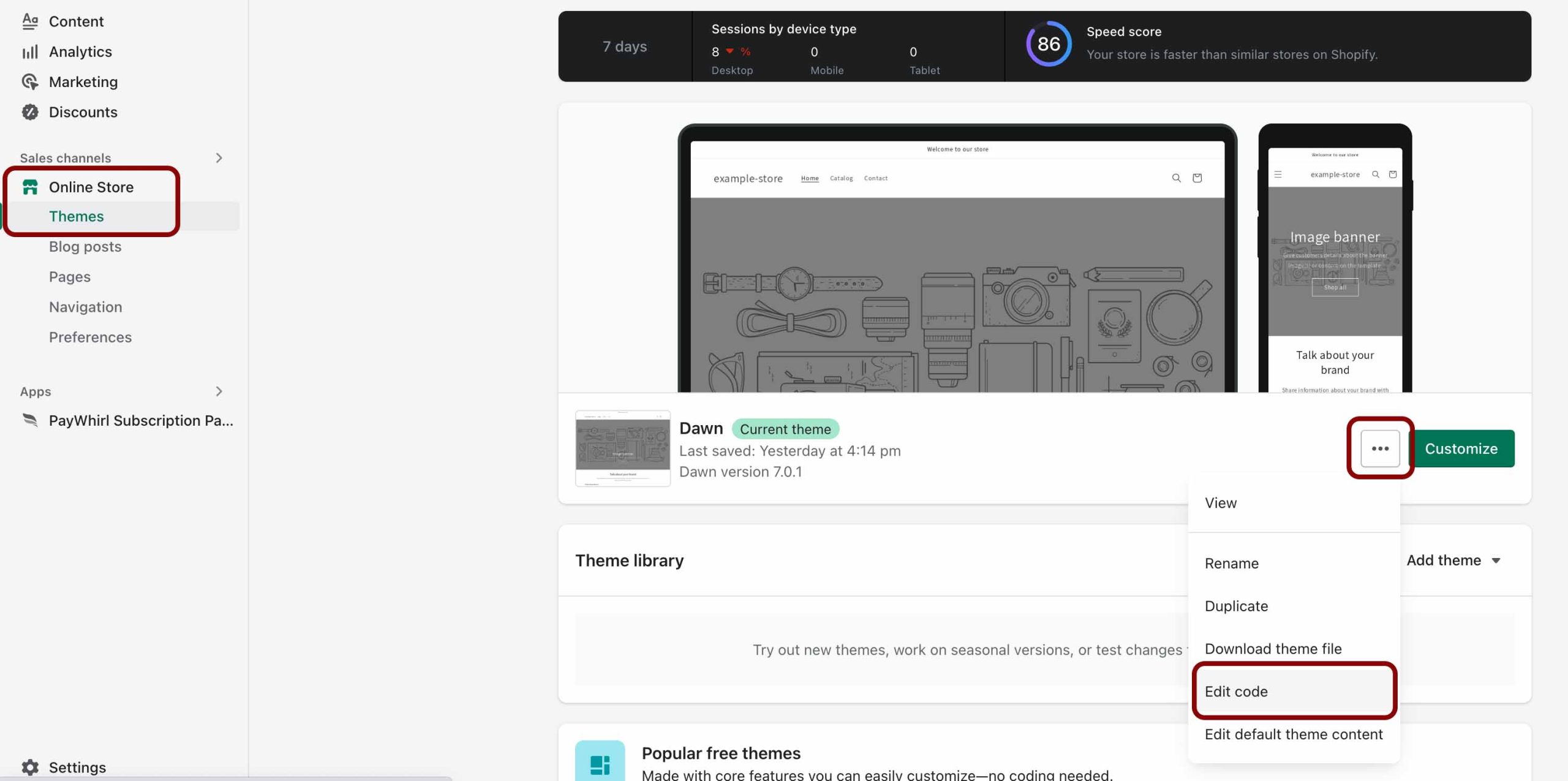The width and height of the screenshot is (1568, 781).
Task: Click the 7 days period label
Action: [625, 47]
